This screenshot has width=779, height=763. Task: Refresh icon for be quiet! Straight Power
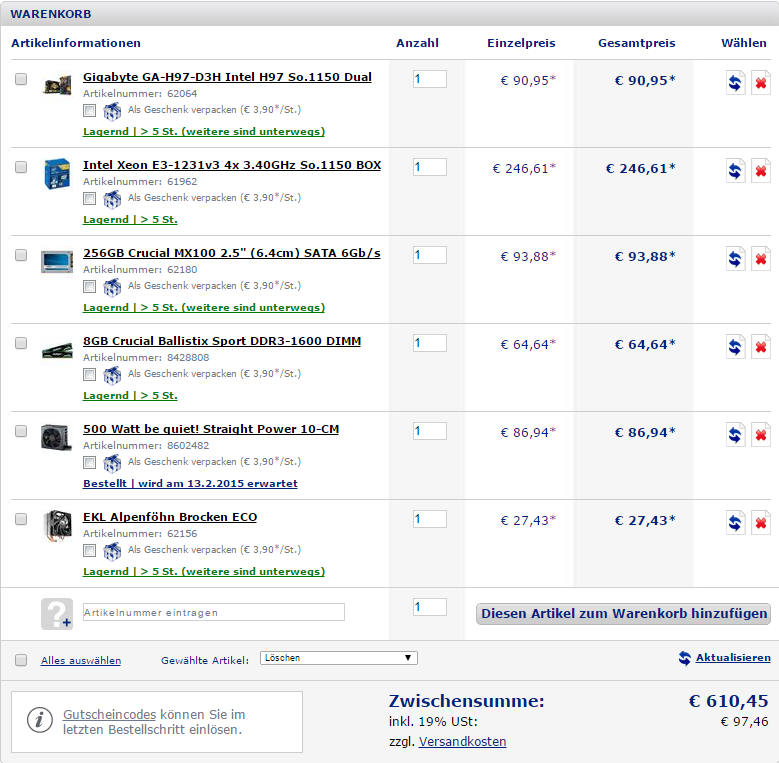tap(735, 435)
